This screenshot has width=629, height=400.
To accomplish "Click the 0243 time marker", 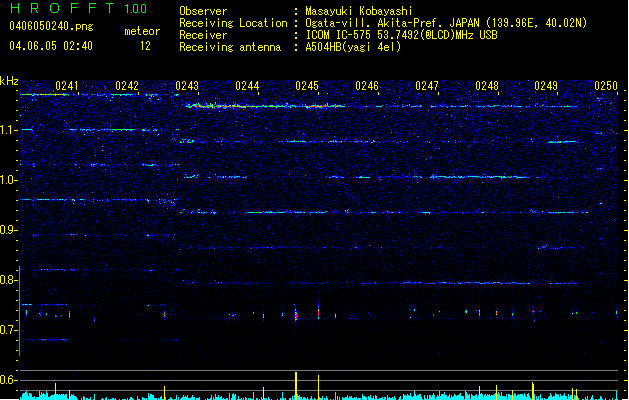I will click(x=187, y=86).
